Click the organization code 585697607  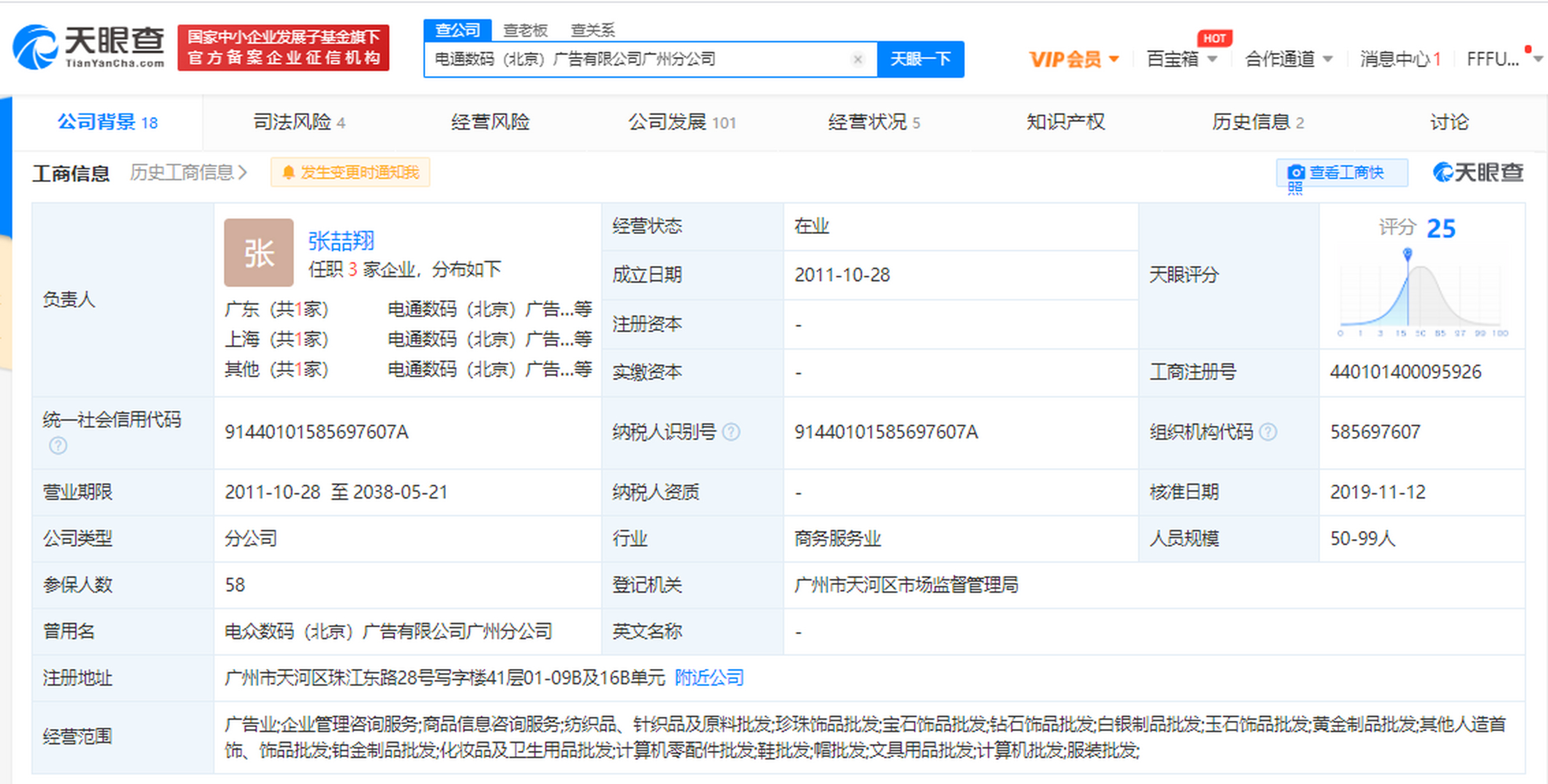(x=1375, y=432)
